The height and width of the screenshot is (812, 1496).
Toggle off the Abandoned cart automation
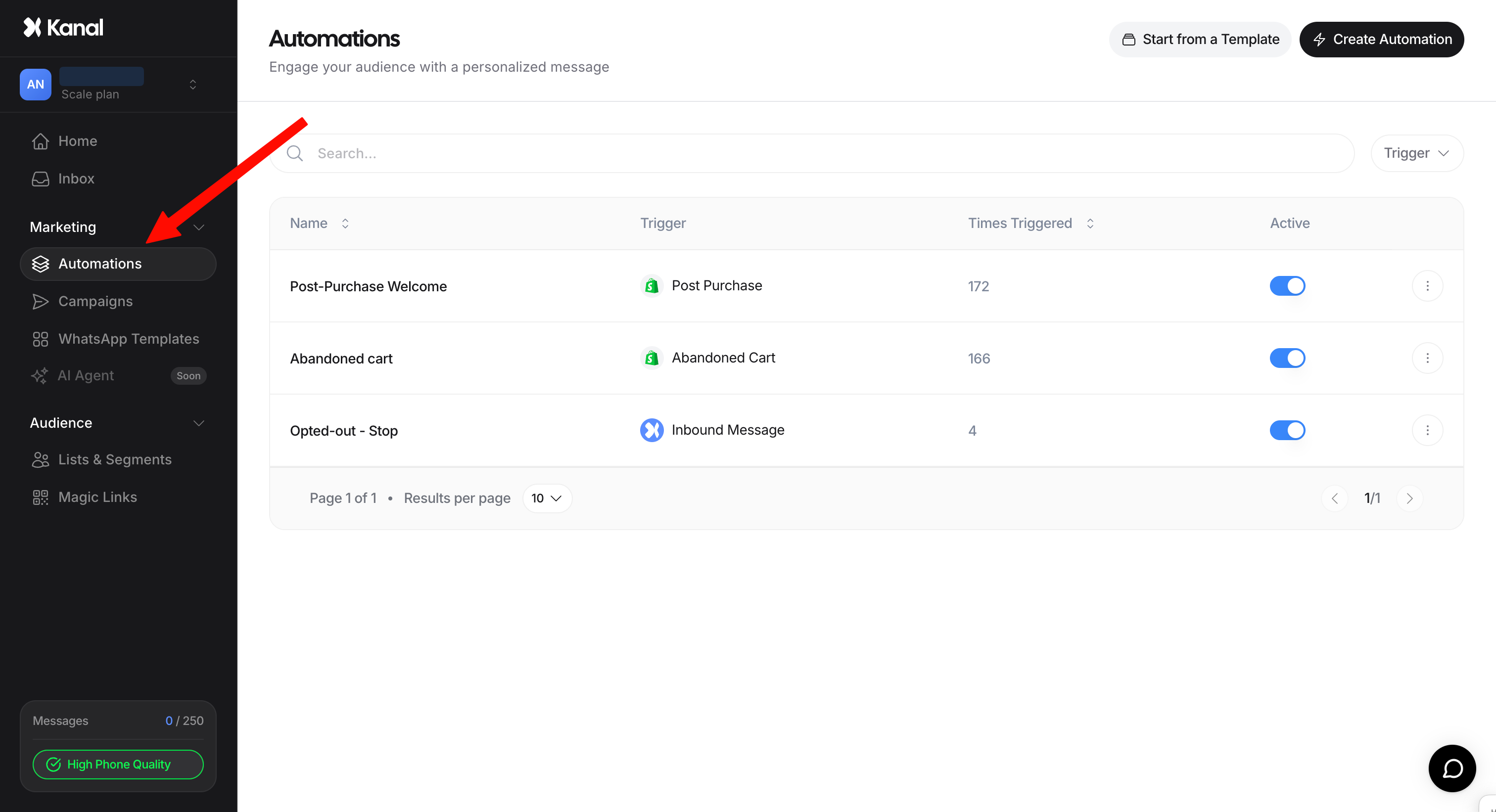(x=1287, y=358)
